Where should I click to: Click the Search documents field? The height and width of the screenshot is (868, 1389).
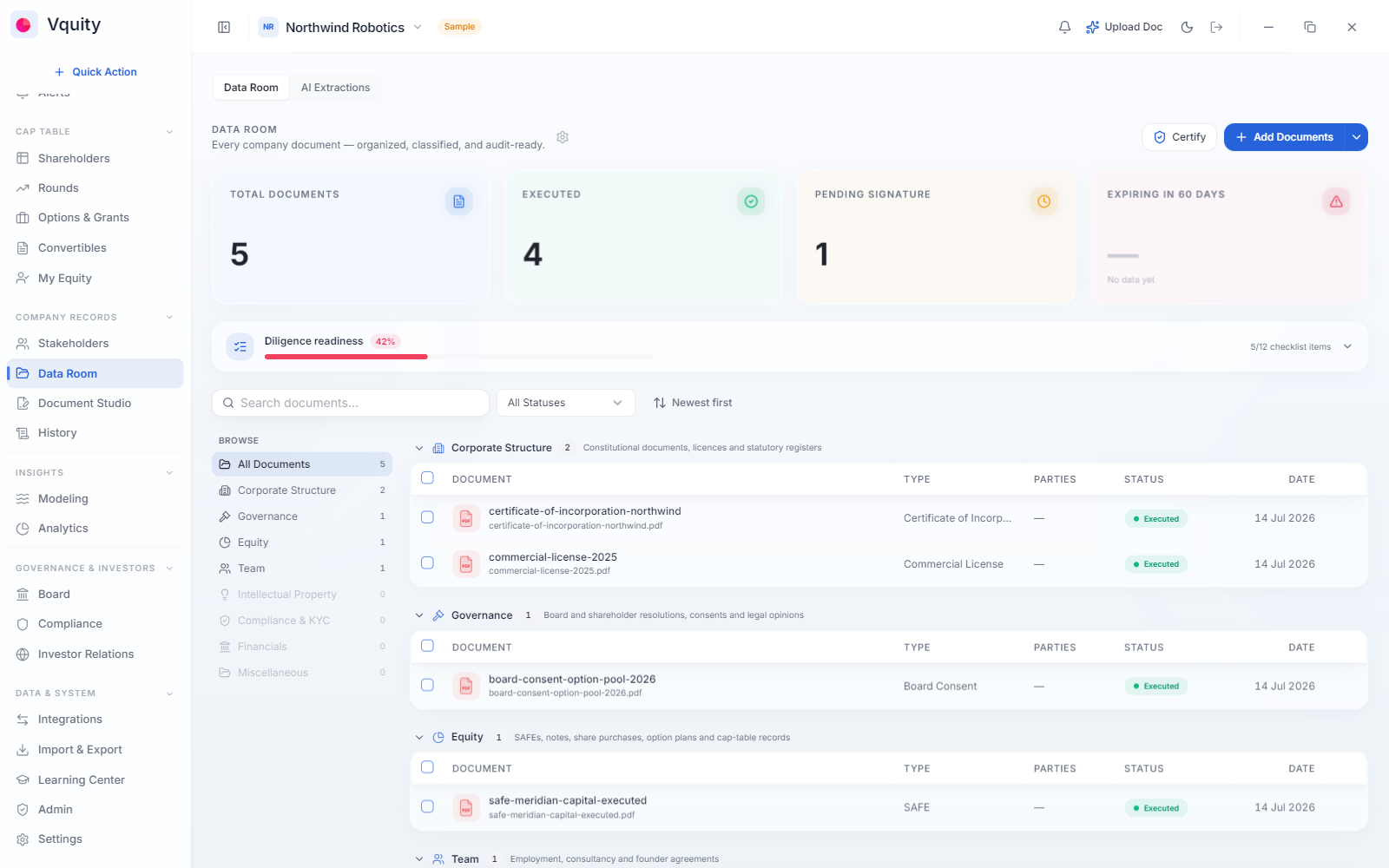(x=351, y=403)
